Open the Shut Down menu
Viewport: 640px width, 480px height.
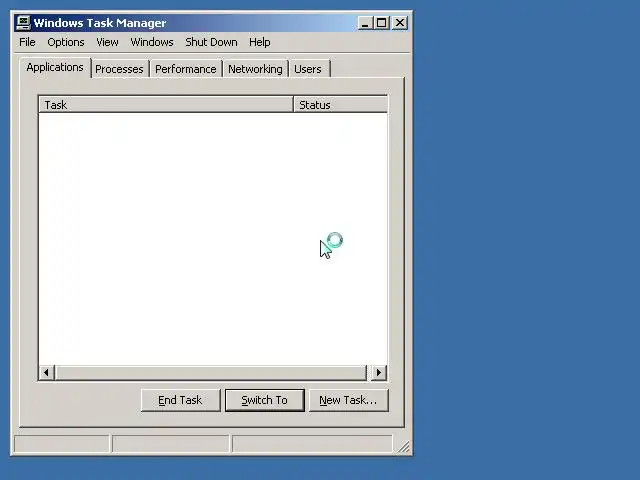tap(211, 42)
